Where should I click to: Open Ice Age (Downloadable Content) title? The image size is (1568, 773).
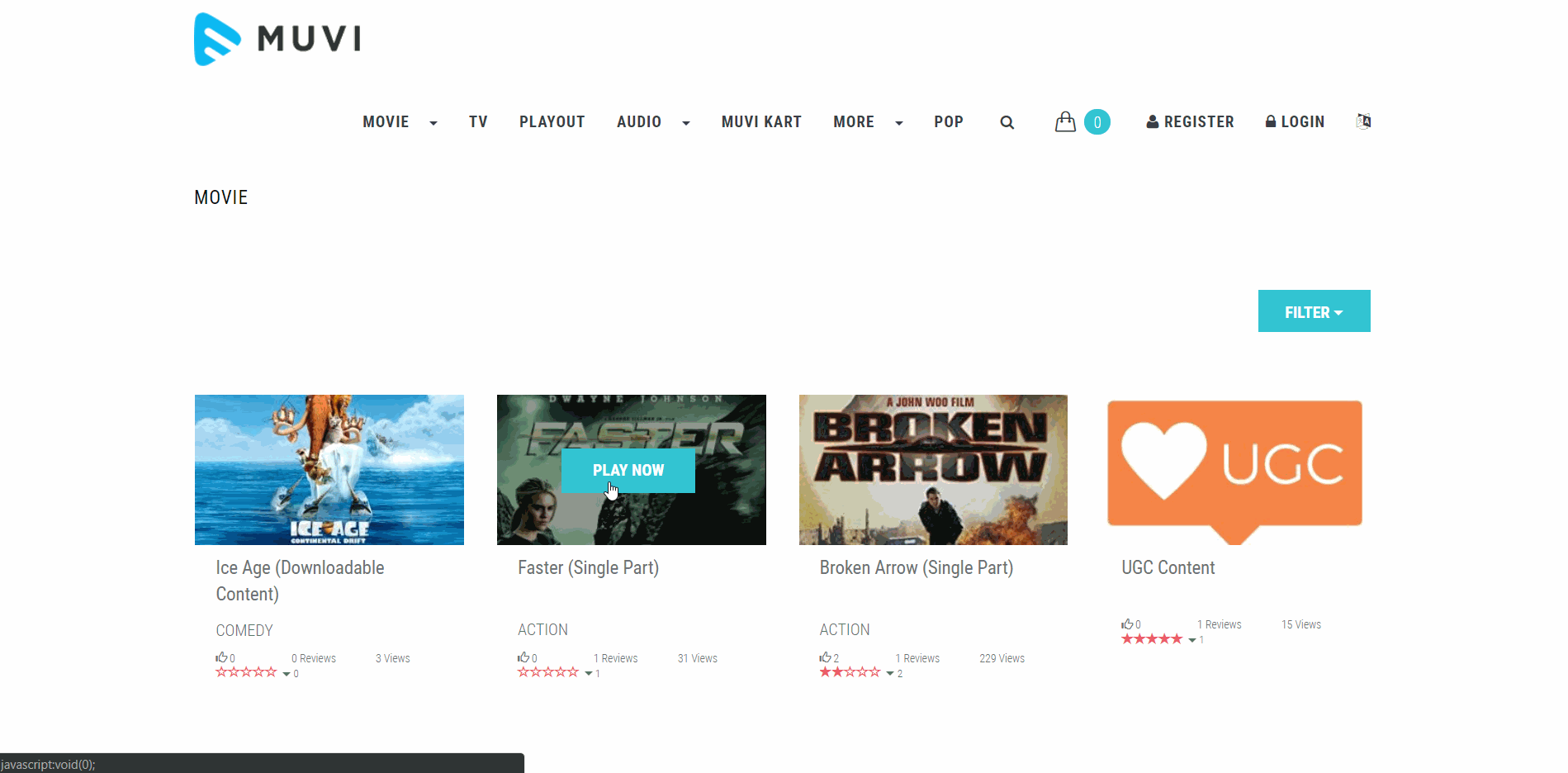pos(300,581)
